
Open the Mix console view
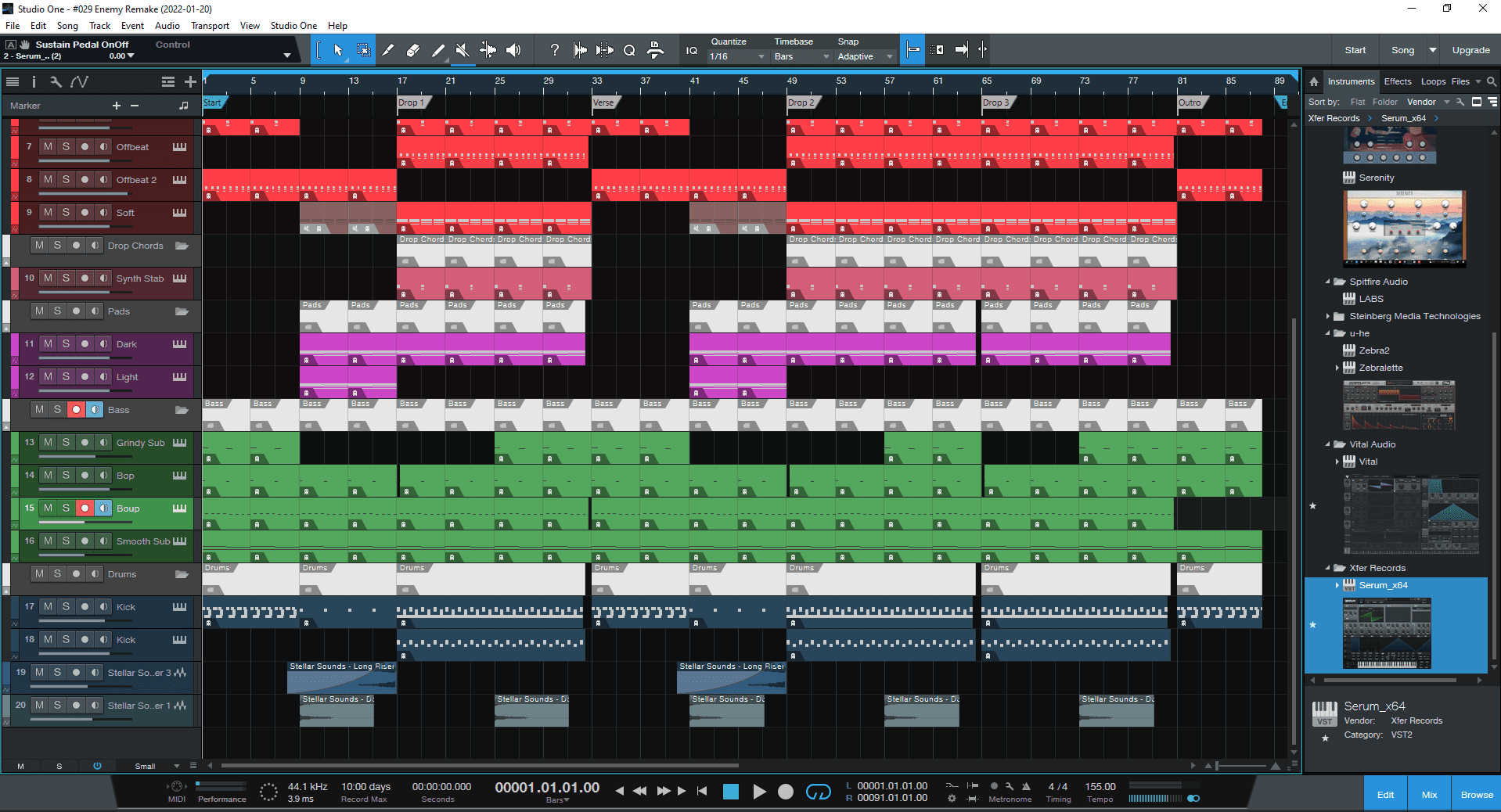coord(1429,794)
